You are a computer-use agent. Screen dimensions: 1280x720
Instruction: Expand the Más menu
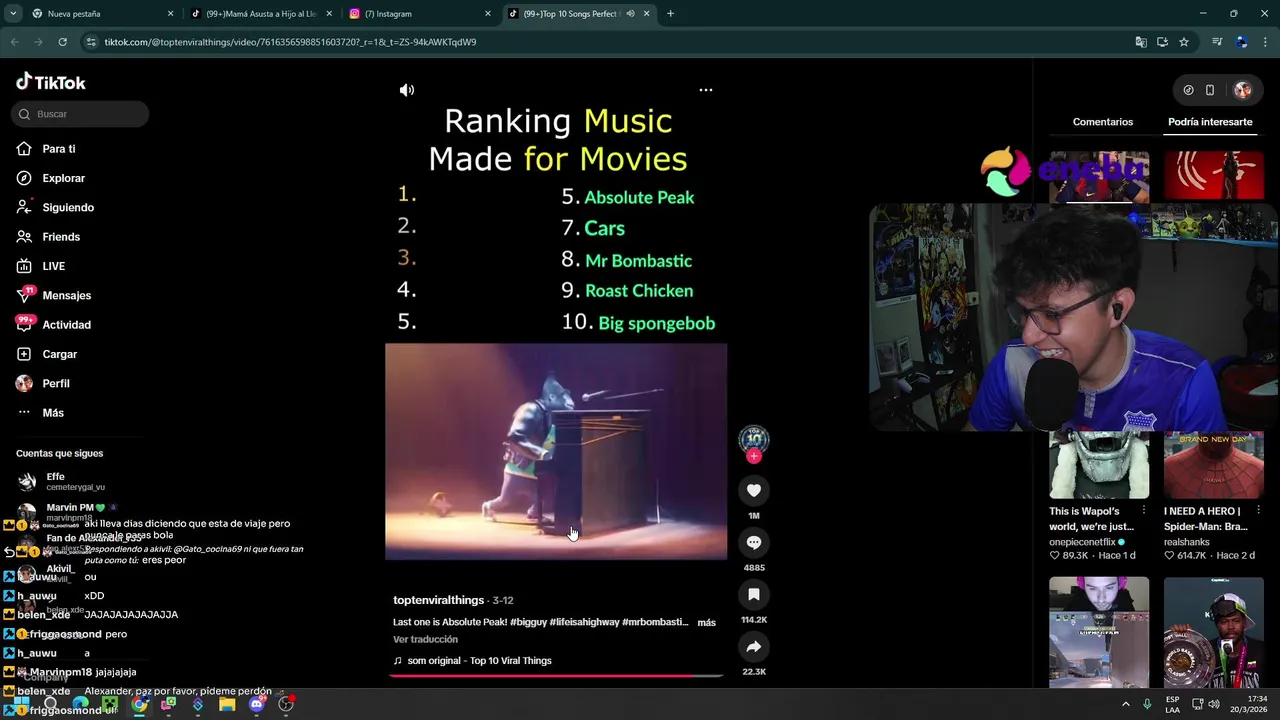pyautogui.click(x=52, y=412)
